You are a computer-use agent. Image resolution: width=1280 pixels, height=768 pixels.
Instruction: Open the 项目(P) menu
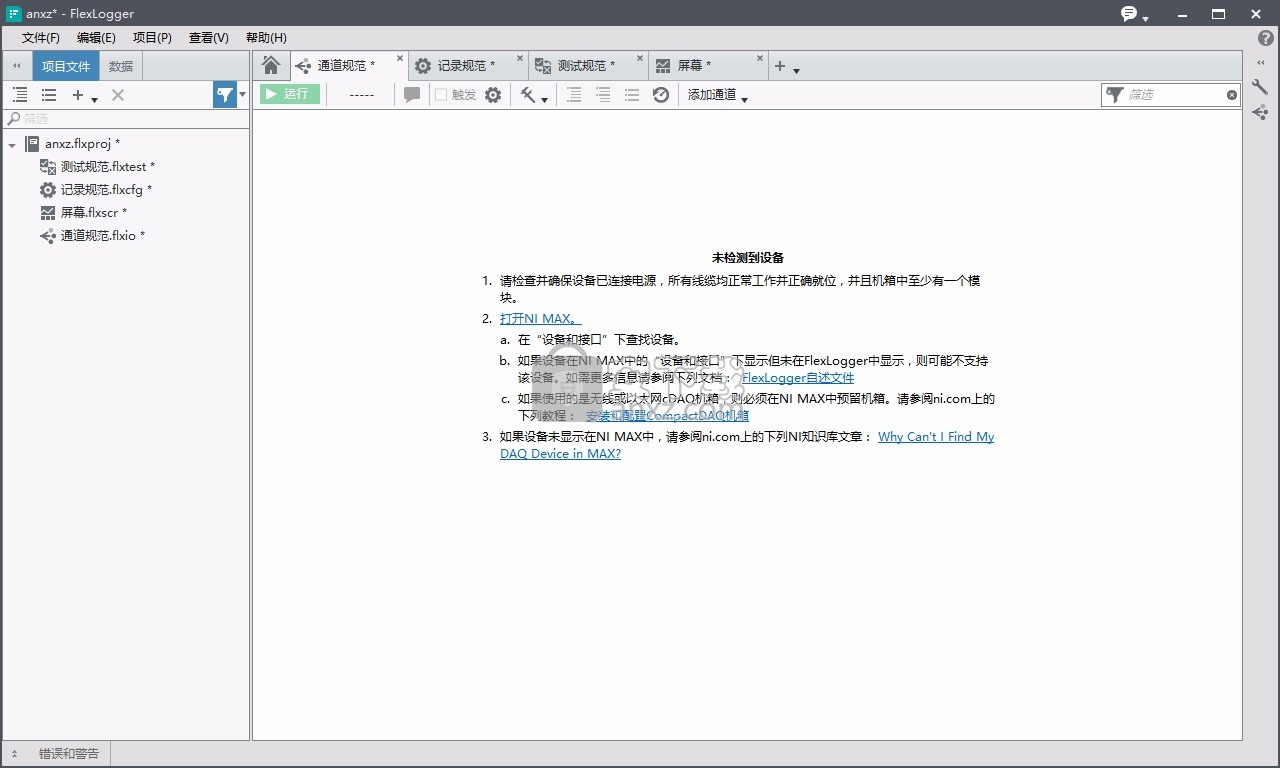[152, 38]
